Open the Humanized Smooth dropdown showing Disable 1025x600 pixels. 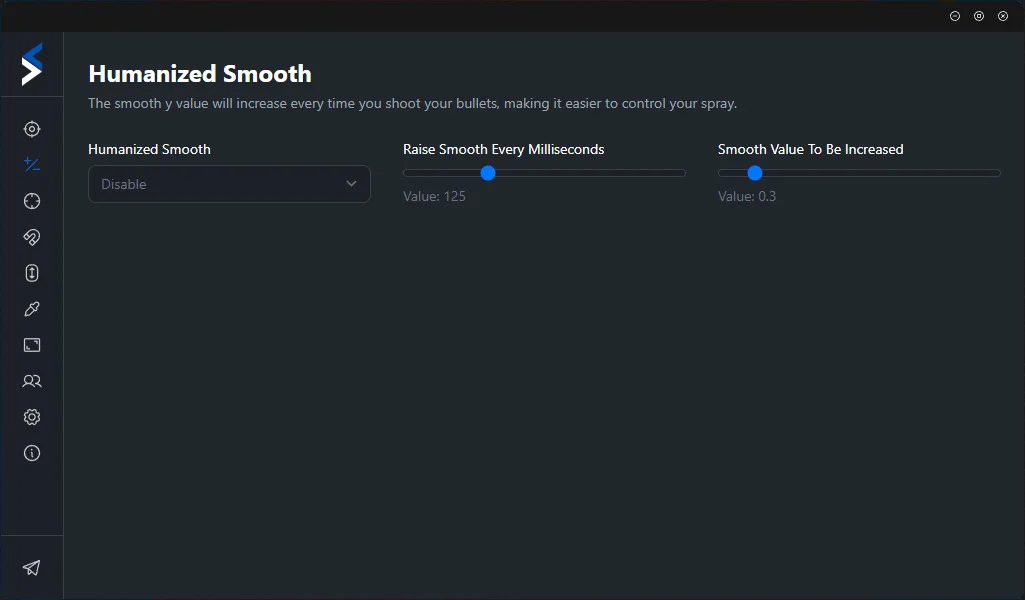point(229,184)
